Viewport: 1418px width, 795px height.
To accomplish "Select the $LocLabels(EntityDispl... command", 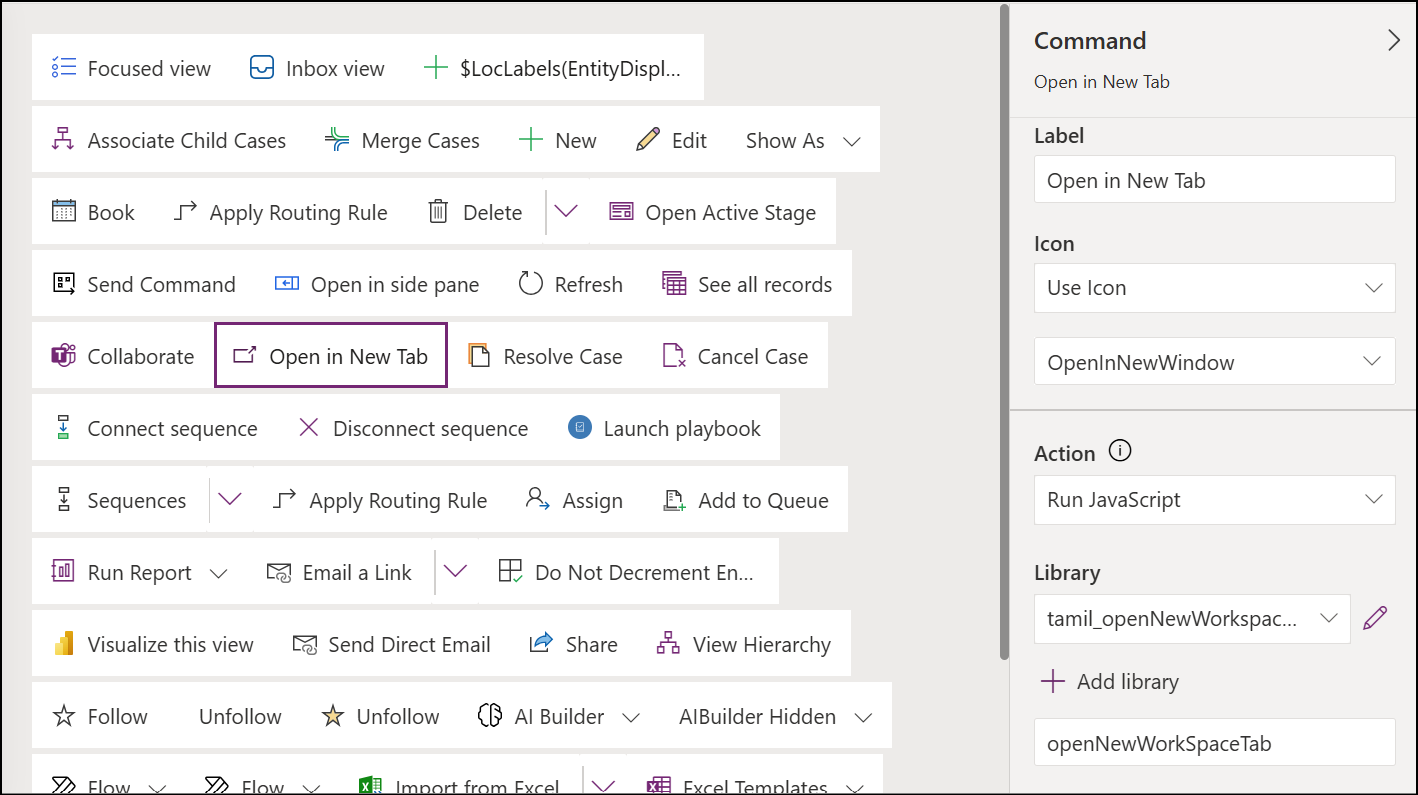I will click(553, 68).
